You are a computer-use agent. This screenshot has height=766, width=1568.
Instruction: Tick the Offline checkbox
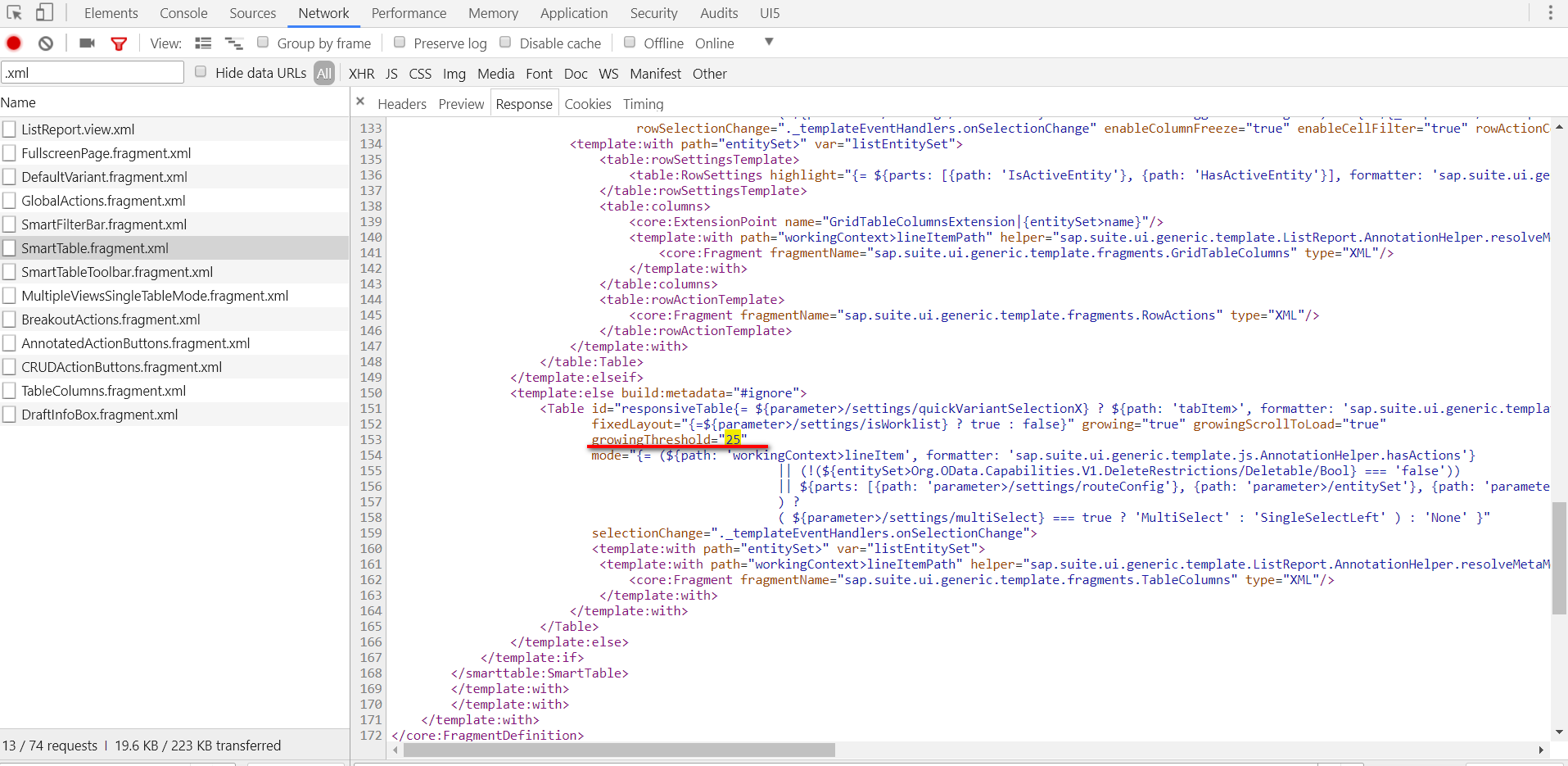(x=630, y=42)
